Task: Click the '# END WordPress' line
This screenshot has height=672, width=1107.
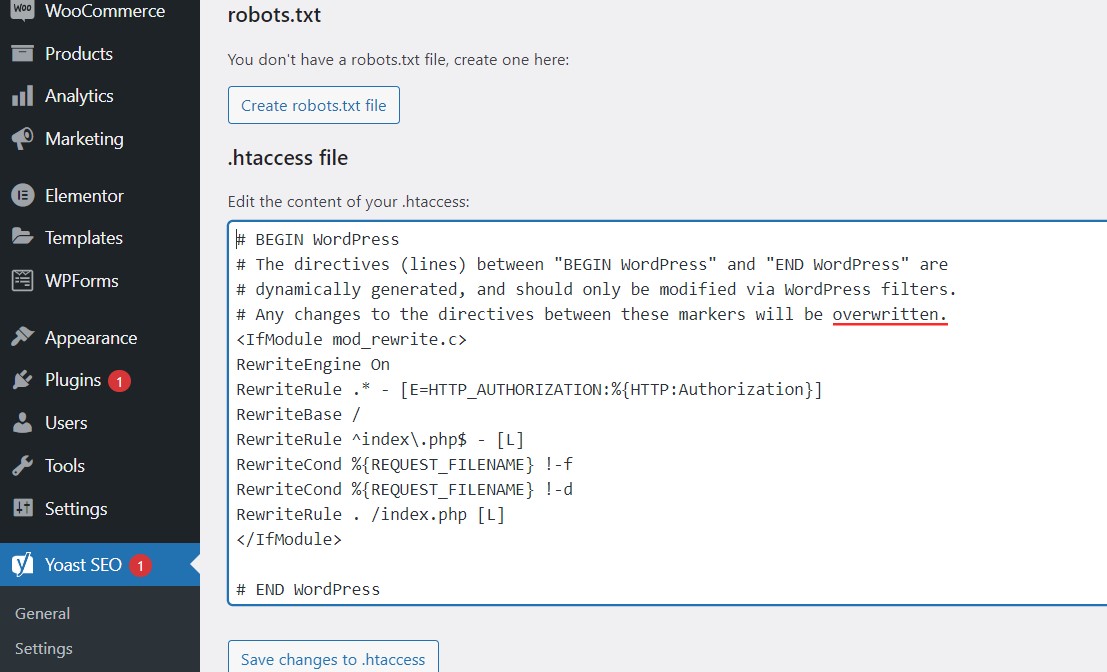Action: pyautogui.click(x=308, y=589)
